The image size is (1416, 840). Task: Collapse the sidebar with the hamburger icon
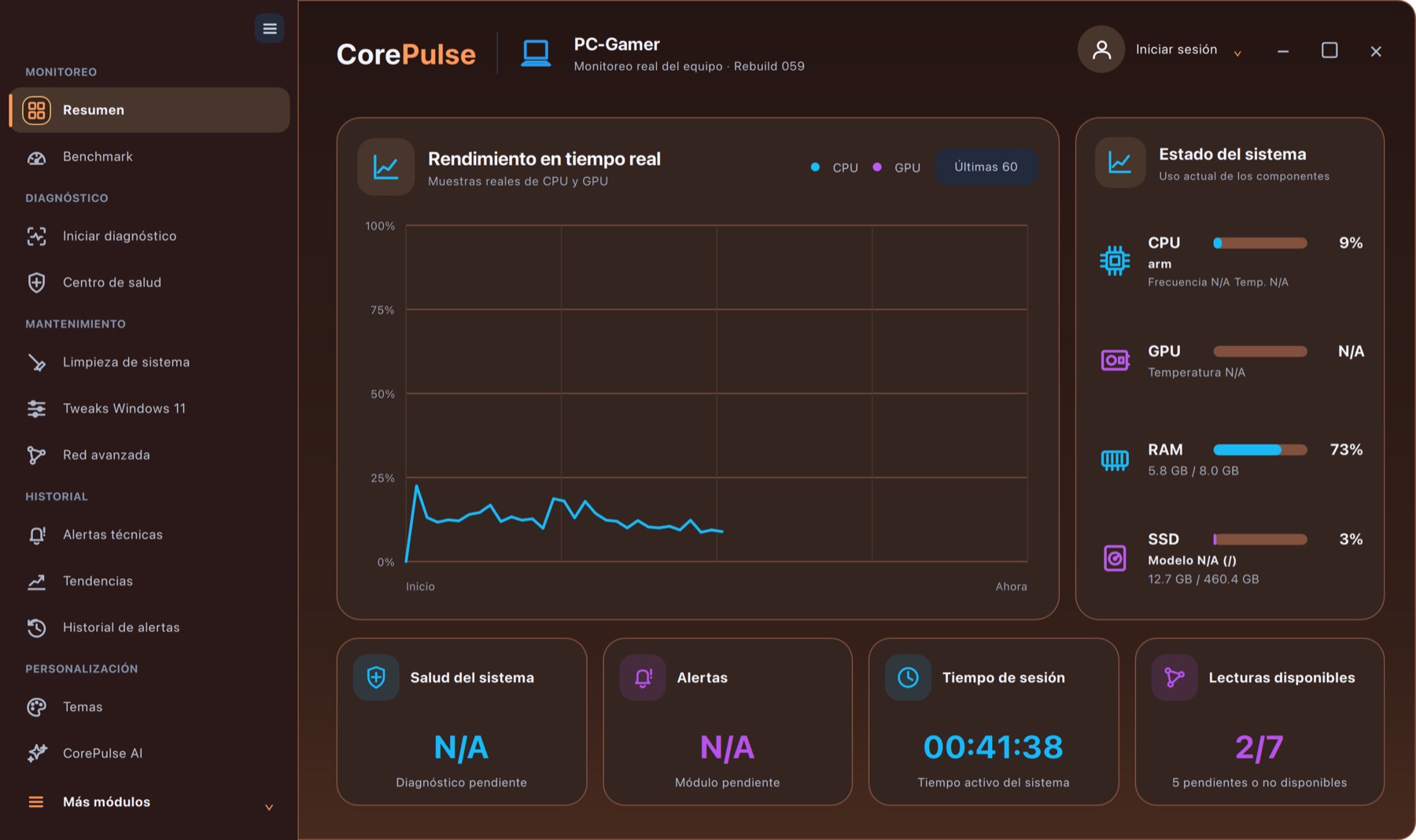pyautogui.click(x=269, y=29)
